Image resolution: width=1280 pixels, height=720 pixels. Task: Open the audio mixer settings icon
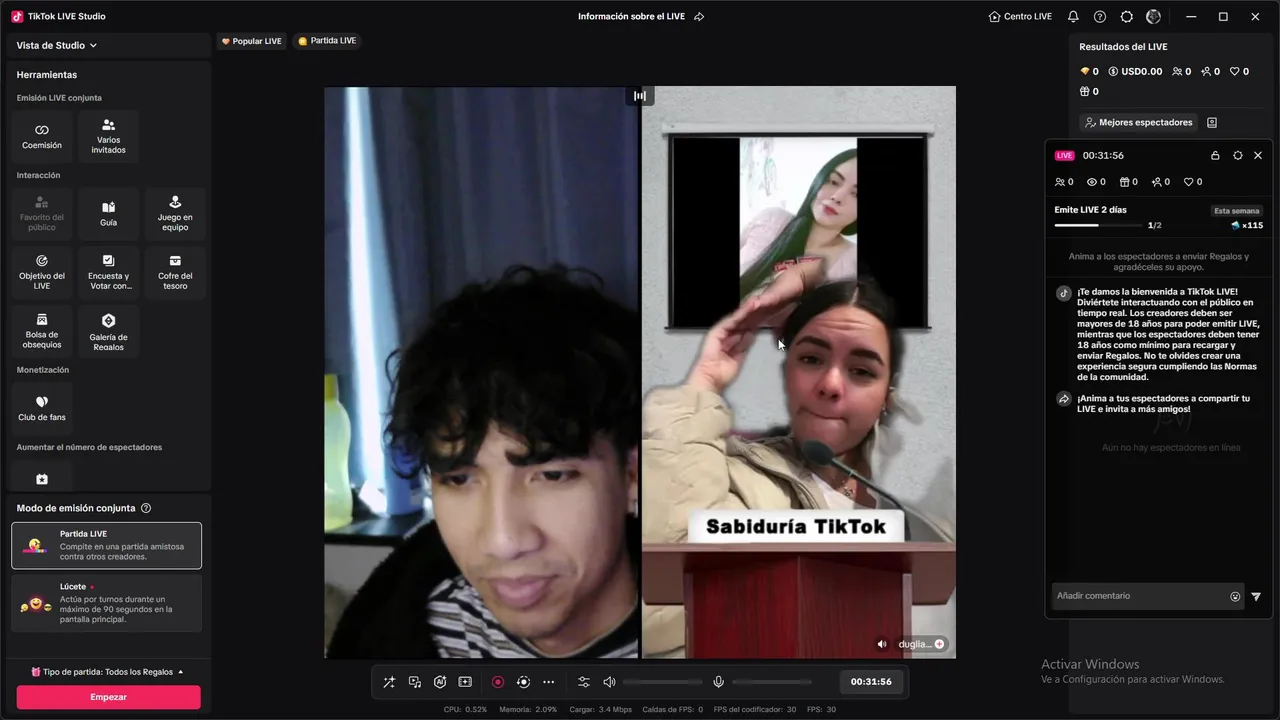tap(584, 682)
